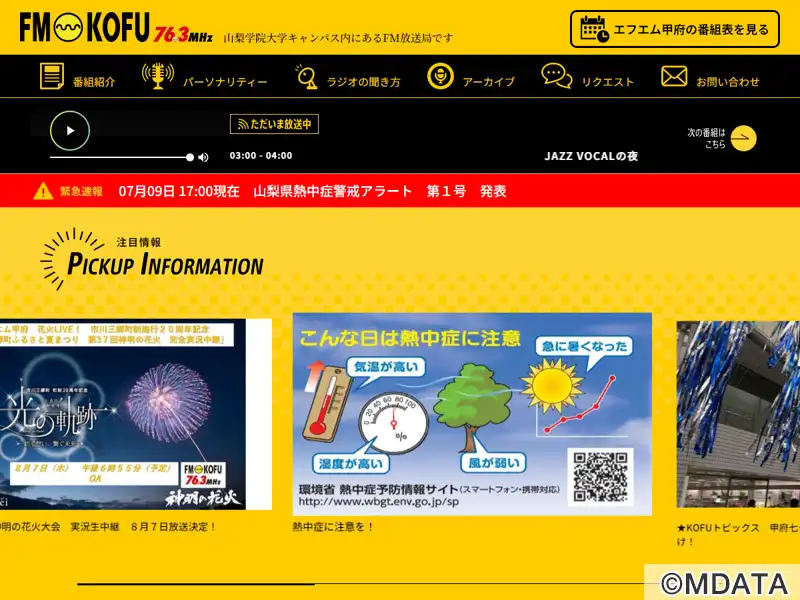Click the carousel progress bar below the cards
The height and width of the screenshot is (600, 800).
coord(361,584)
